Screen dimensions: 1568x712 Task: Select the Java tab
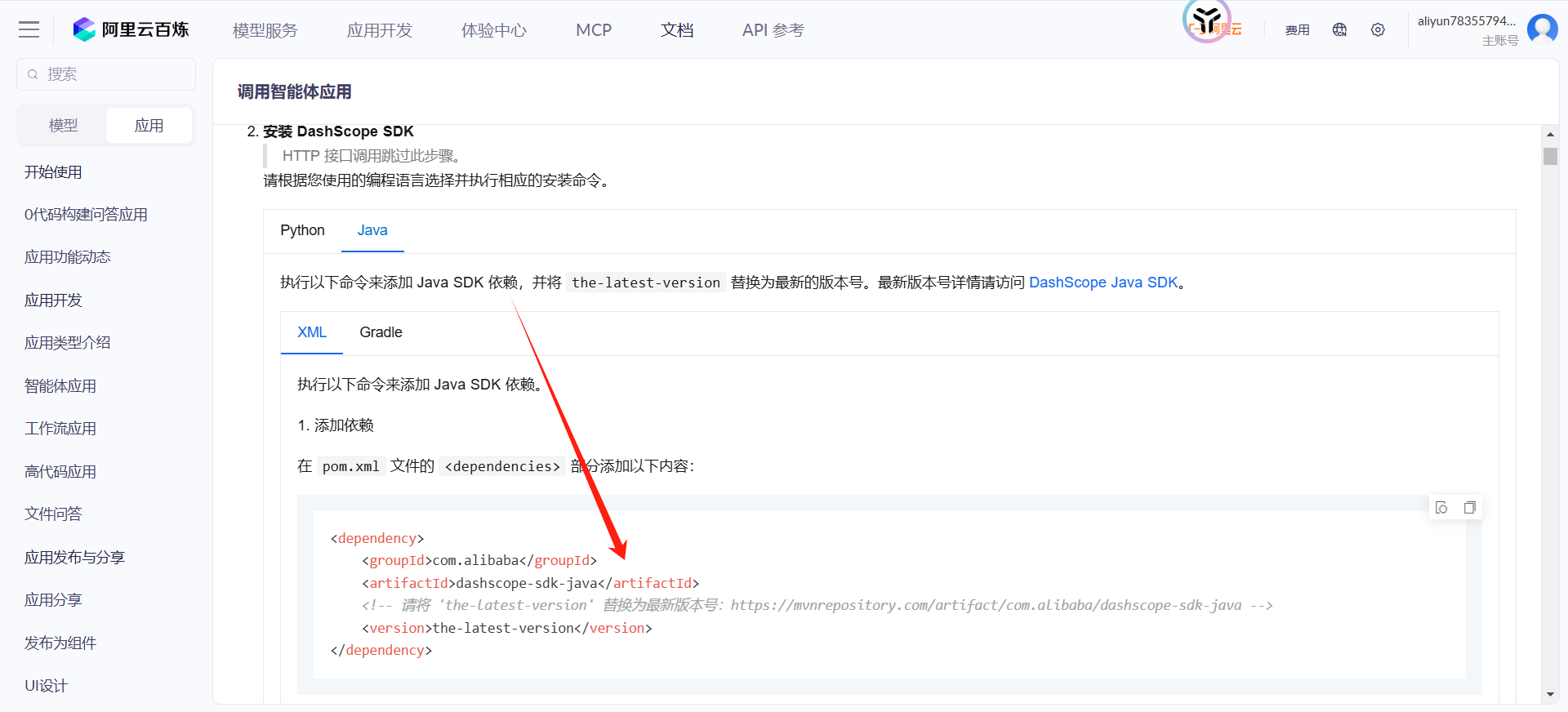tap(372, 230)
